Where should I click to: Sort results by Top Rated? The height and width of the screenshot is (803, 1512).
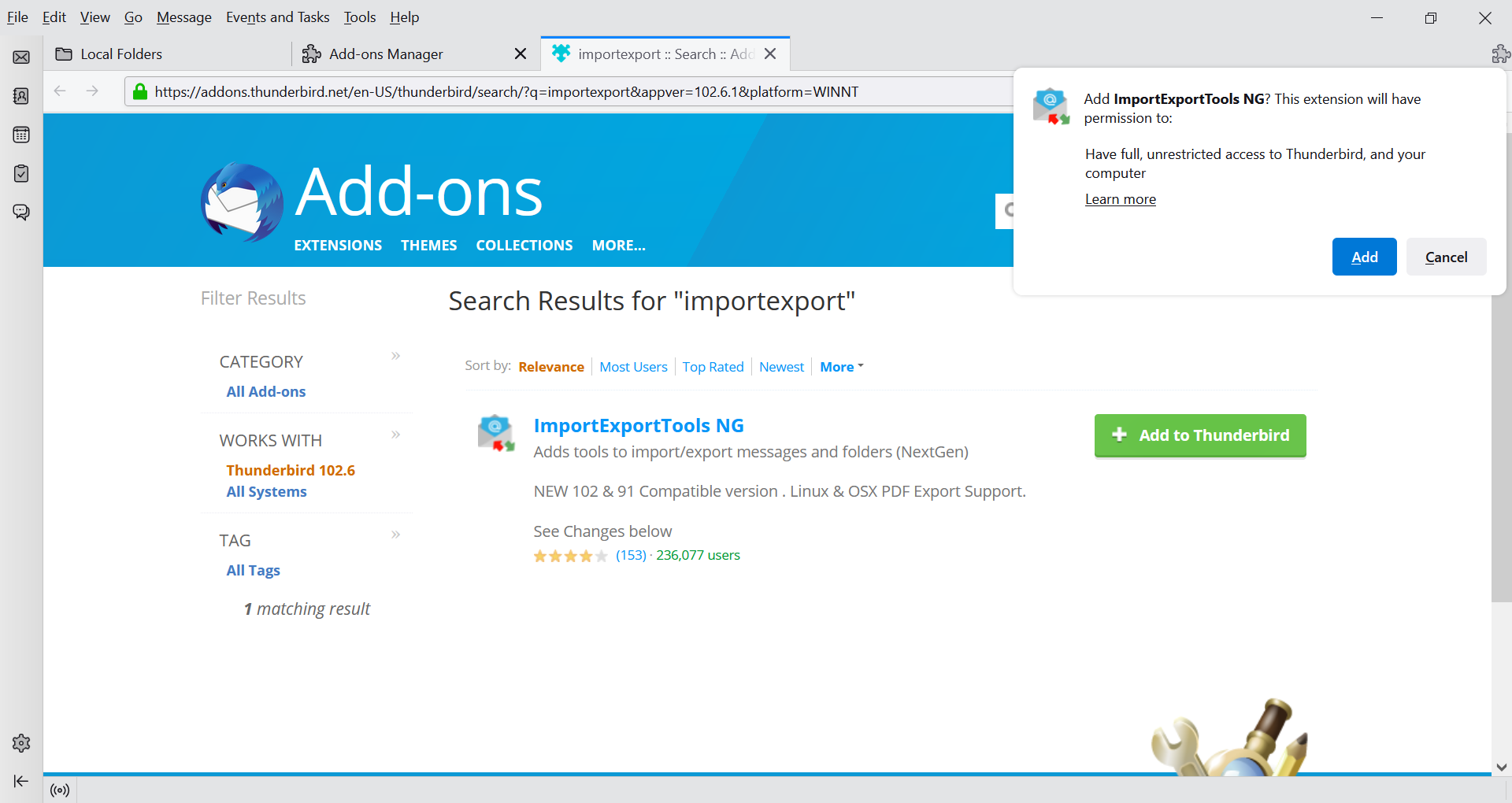tap(713, 367)
